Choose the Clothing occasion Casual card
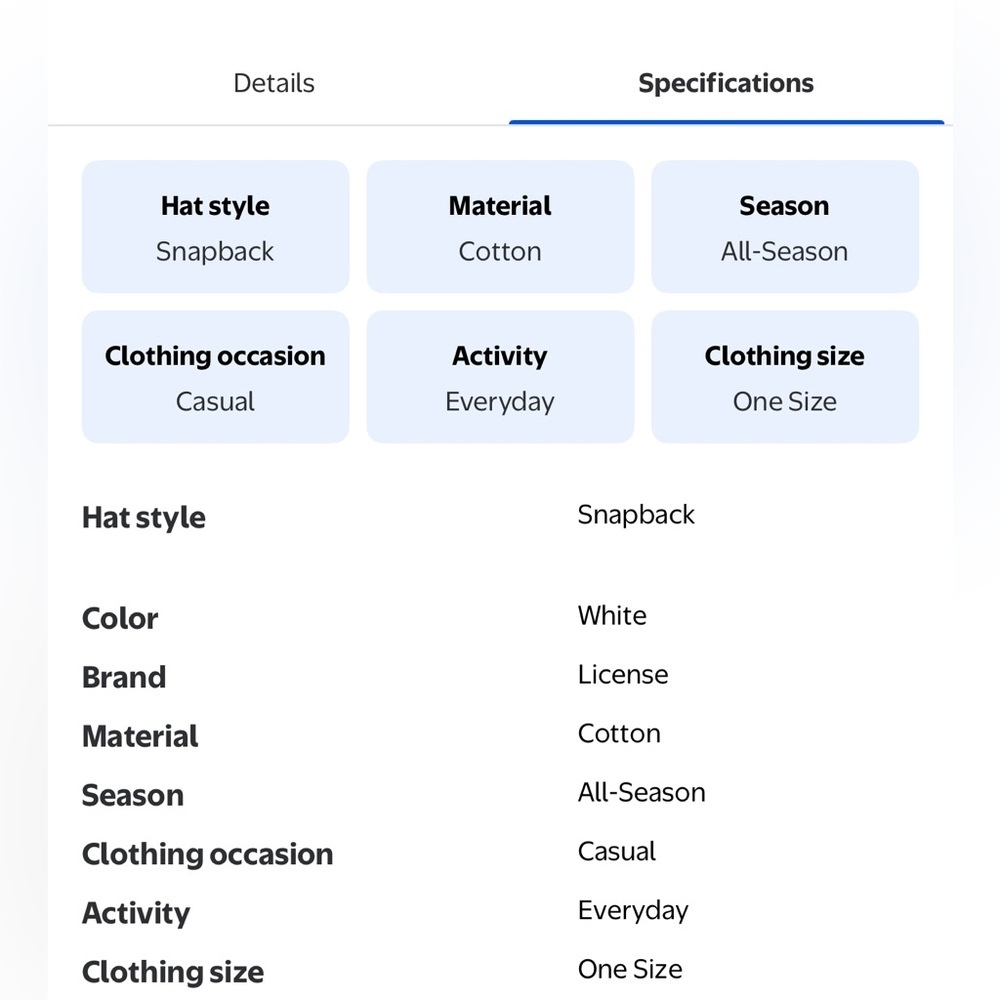This screenshot has height=1000, width=1000. pos(216,377)
